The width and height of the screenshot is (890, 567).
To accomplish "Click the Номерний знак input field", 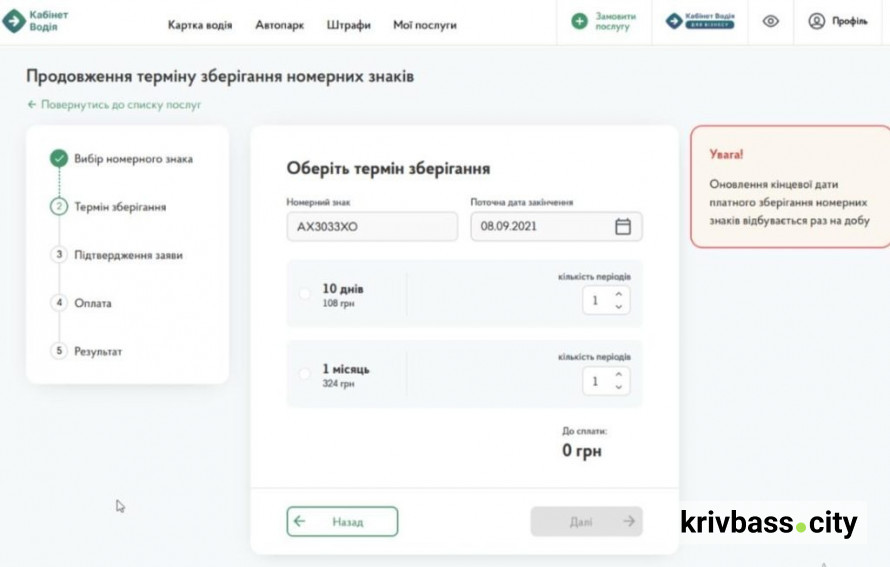I will coord(372,227).
